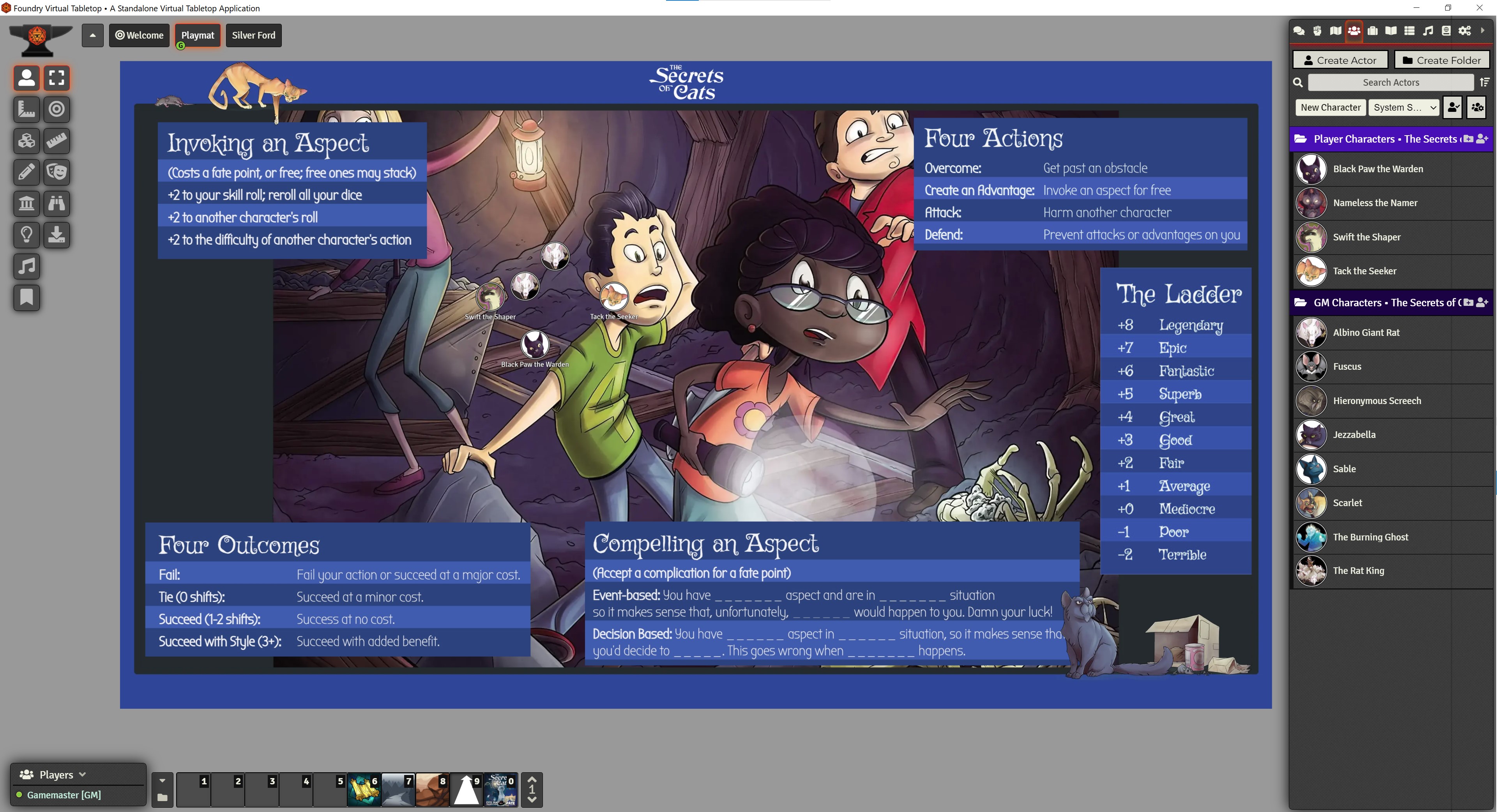Collapse the sidebar with the arrow
This screenshot has height=812, width=1497.
coord(1483,31)
